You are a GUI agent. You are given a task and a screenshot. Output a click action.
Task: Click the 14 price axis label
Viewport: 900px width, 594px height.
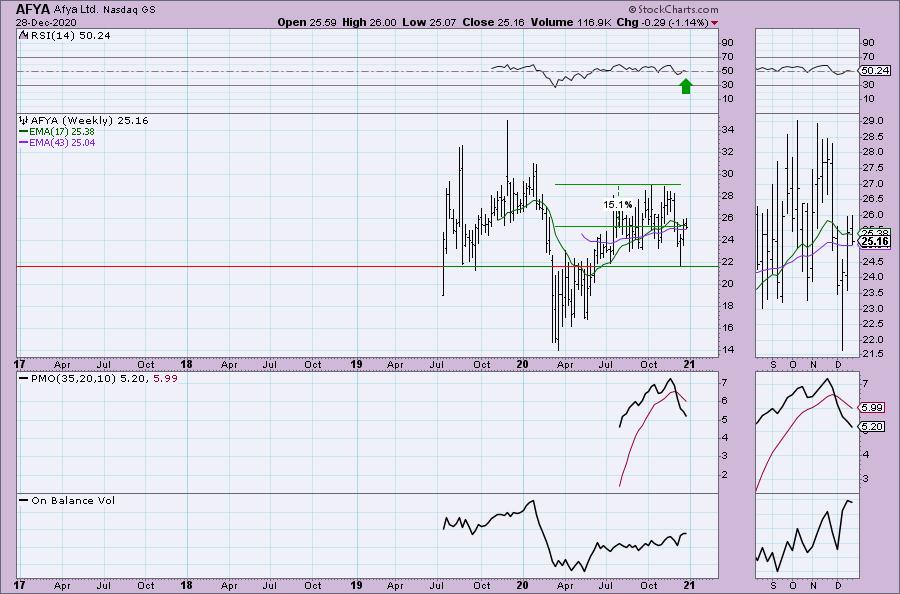[727, 350]
